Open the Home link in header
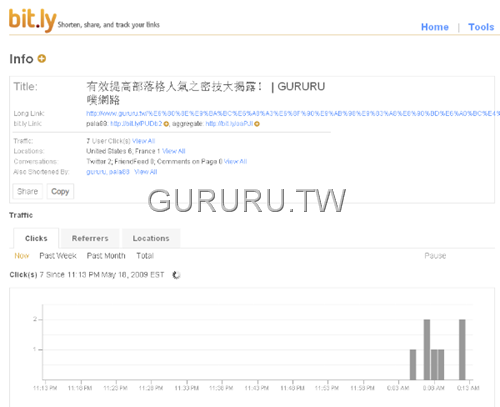500x407 pixels. point(435,27)
